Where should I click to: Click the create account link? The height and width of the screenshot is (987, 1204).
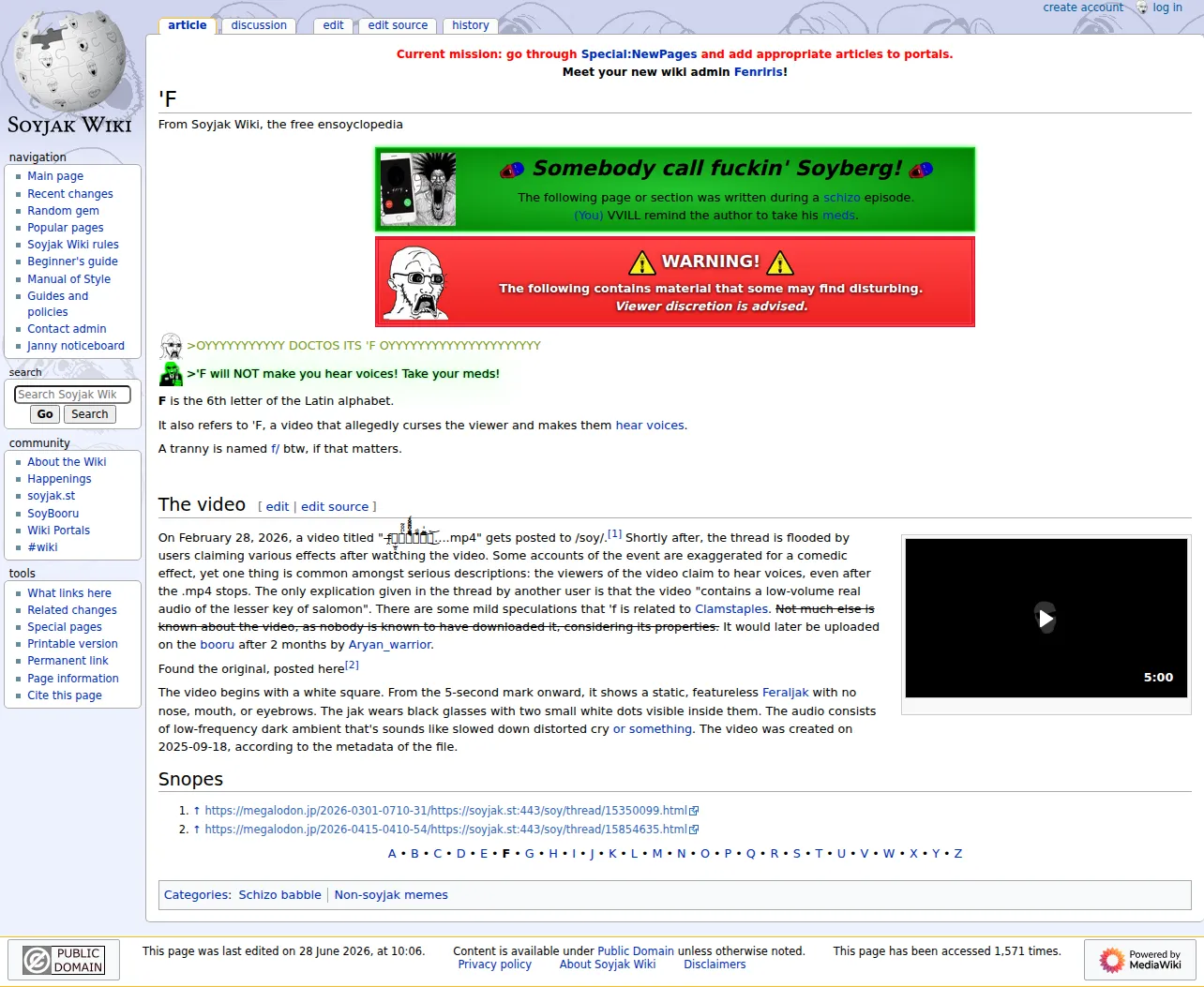coord(1083,7)
